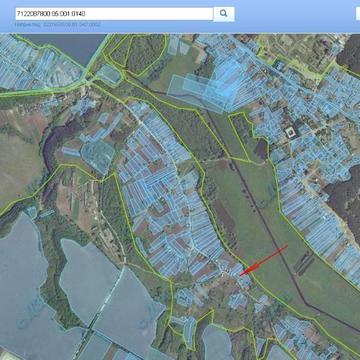Select the small blue parcel near the road junction
This screenshot has width=360, height=360.
pos(108,75)
